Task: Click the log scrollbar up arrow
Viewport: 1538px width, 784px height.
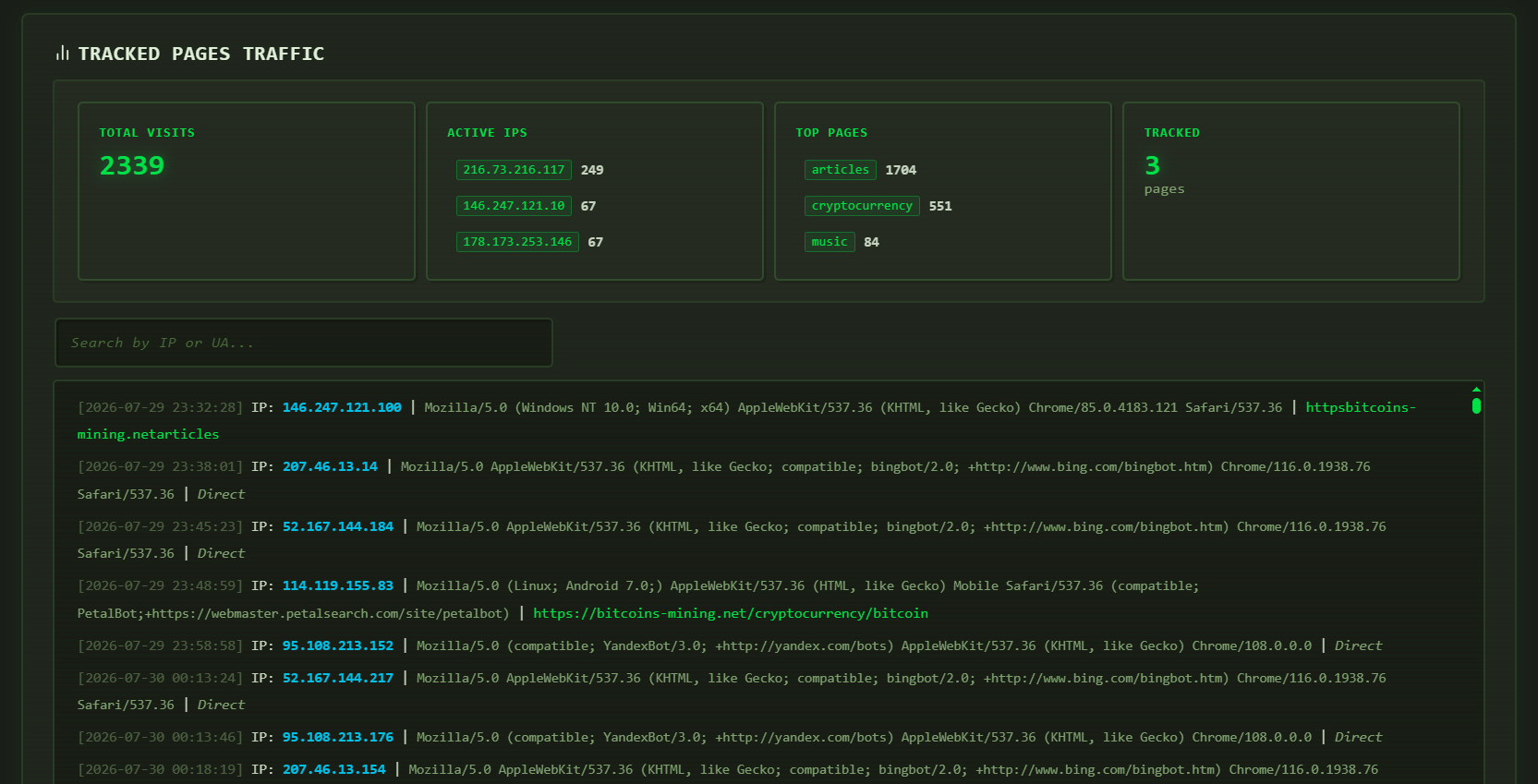Action: (1476, 389)
